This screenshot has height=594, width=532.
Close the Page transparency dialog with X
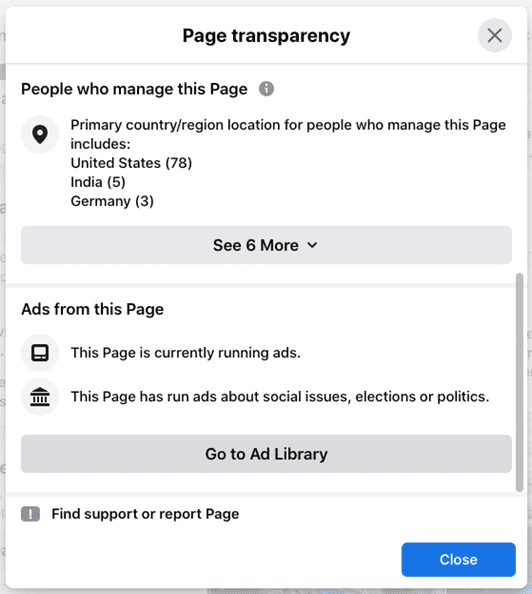click(494, 36)
